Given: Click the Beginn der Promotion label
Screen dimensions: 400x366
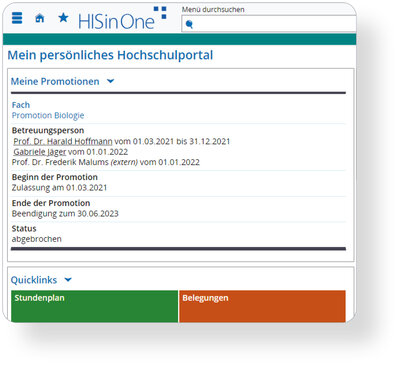Looking at the screenshot, I should (55, 177).
